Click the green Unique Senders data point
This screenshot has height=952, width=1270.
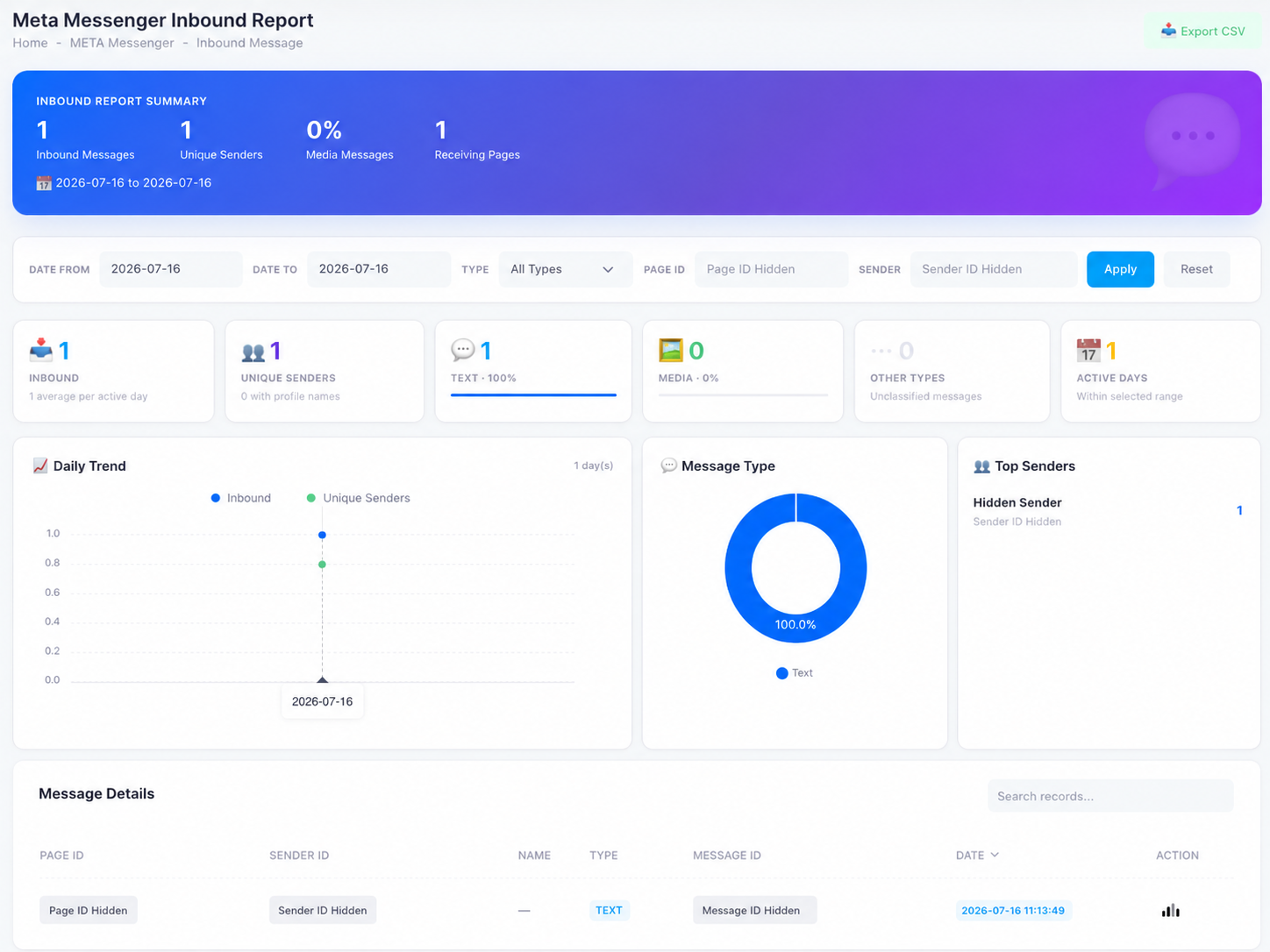coord(322,565)
